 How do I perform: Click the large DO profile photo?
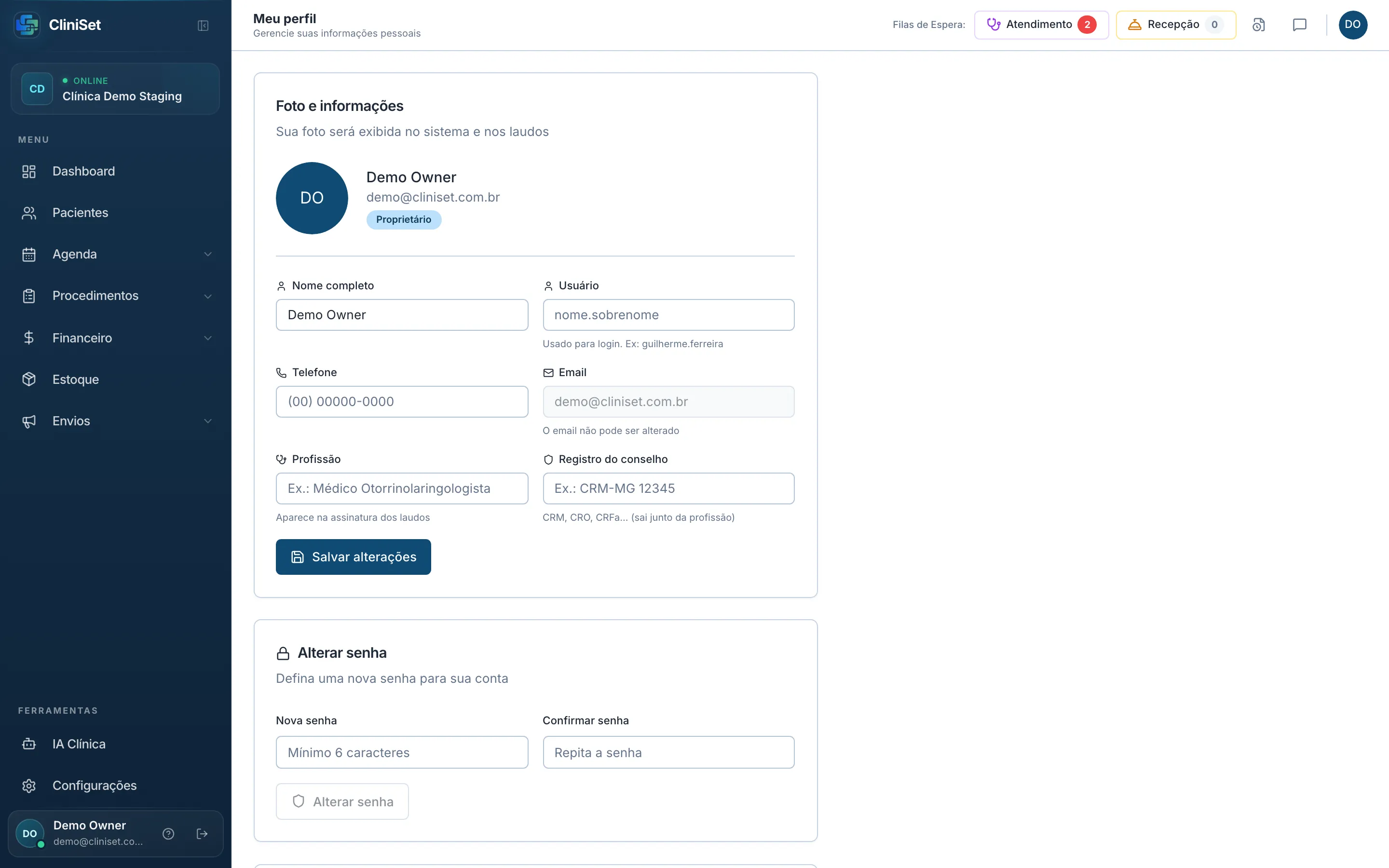[x=312, y=198]
